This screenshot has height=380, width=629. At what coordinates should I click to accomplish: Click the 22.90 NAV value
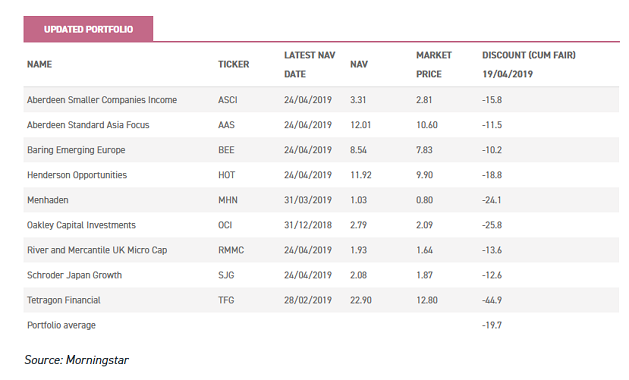[361, 300]
